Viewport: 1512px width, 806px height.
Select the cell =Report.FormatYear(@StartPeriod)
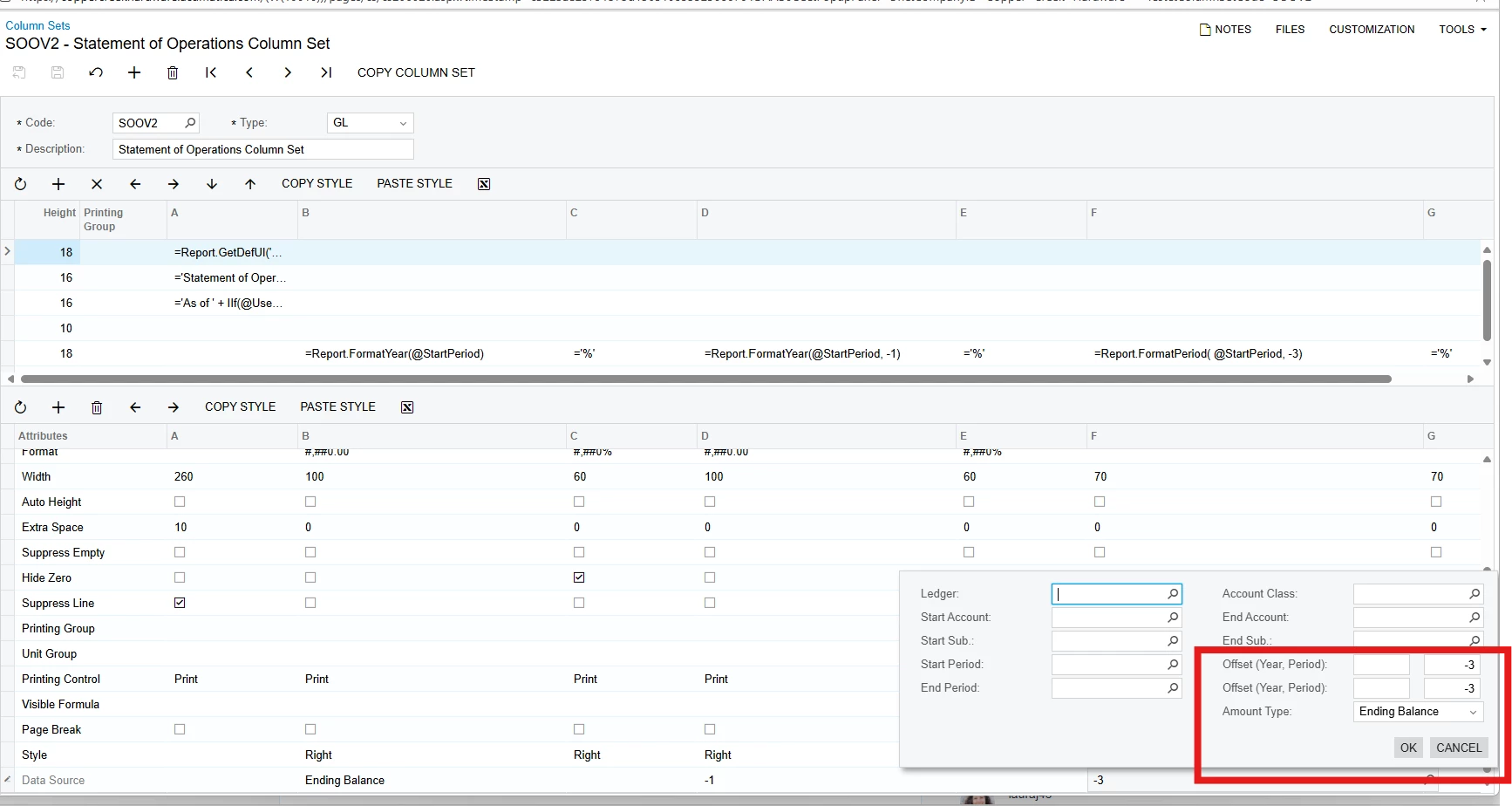tap(432, 354)
